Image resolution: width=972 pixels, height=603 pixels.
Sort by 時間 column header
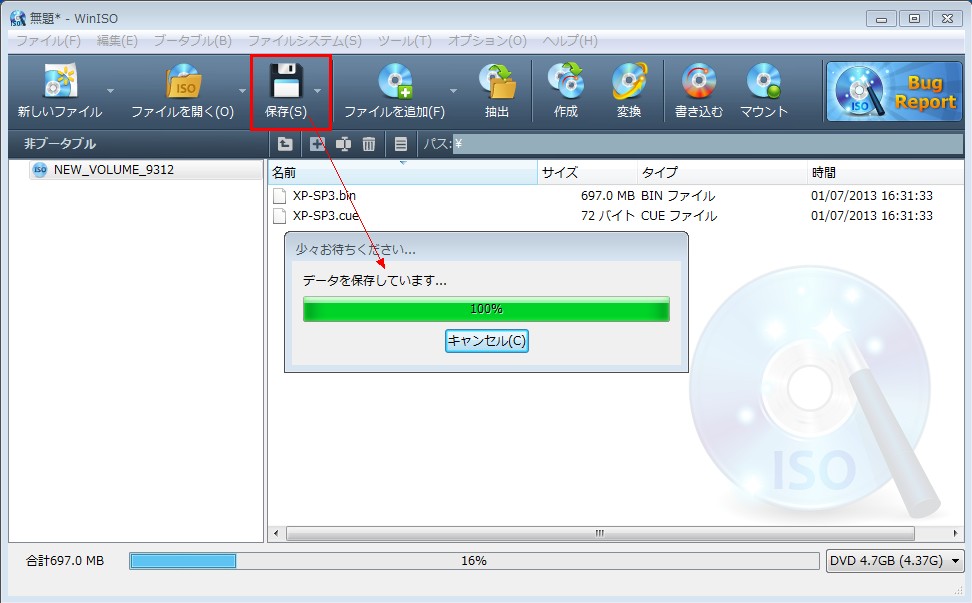pos(885,172)
